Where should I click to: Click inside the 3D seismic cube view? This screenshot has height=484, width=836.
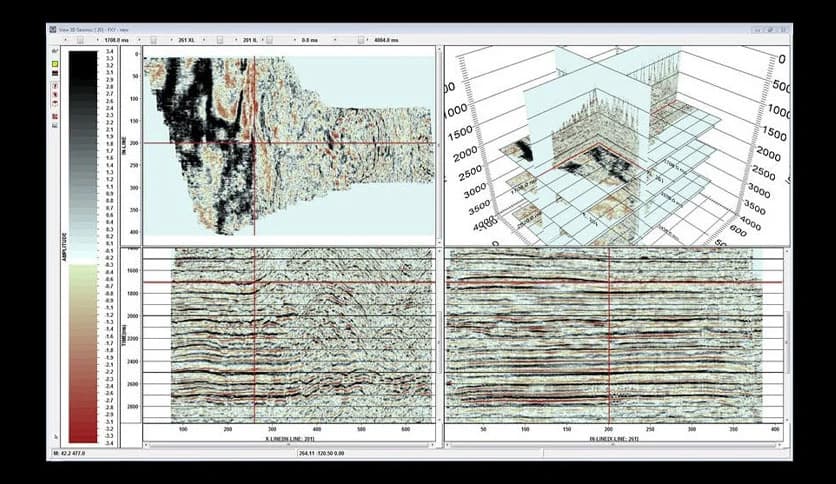pos(617,145)
